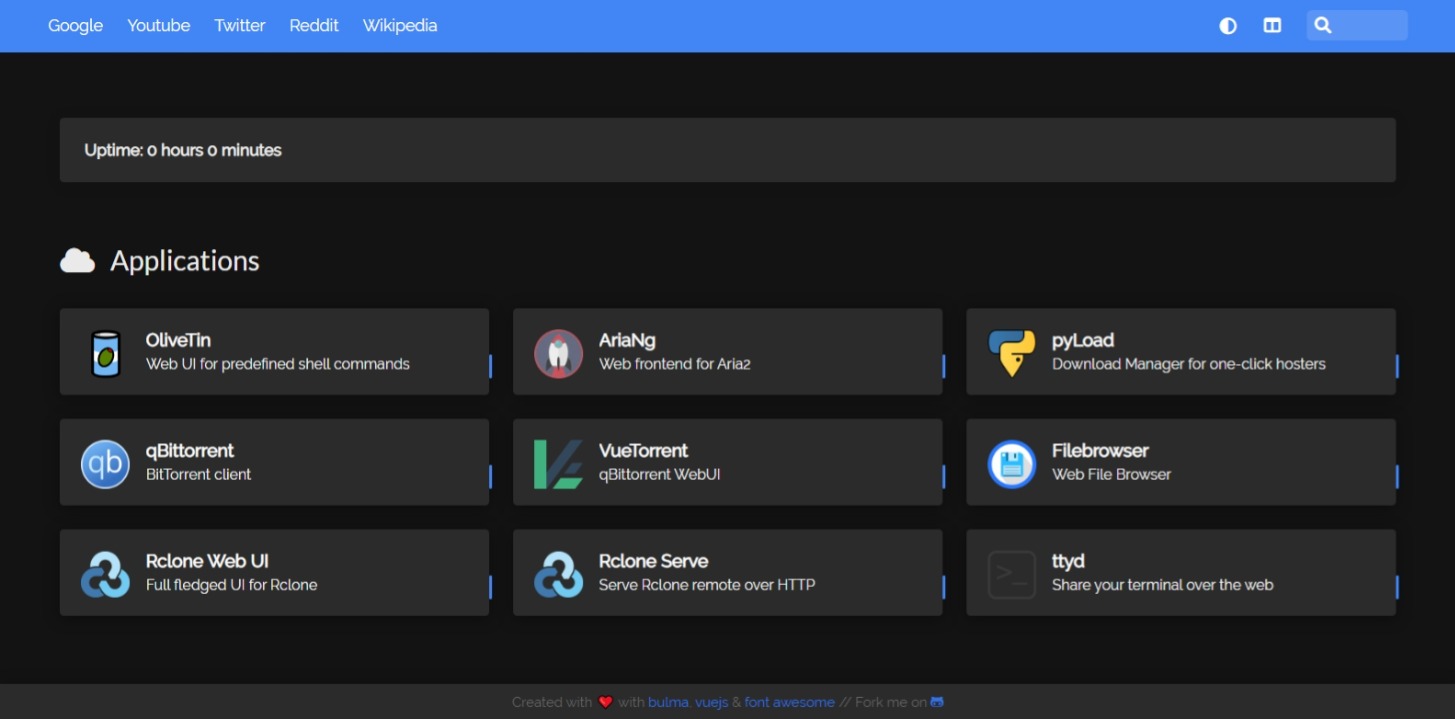Click the 'Full fledged UI for Rclone' text
Viewport: 1455px width, 719px height.
(231, 585)
